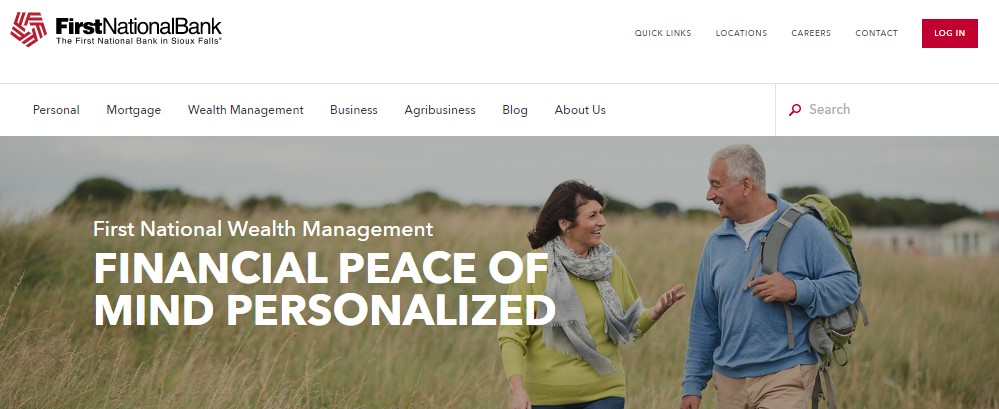Go to the Locations page
This screenshot has height=409, width=999.
point(741,33)
